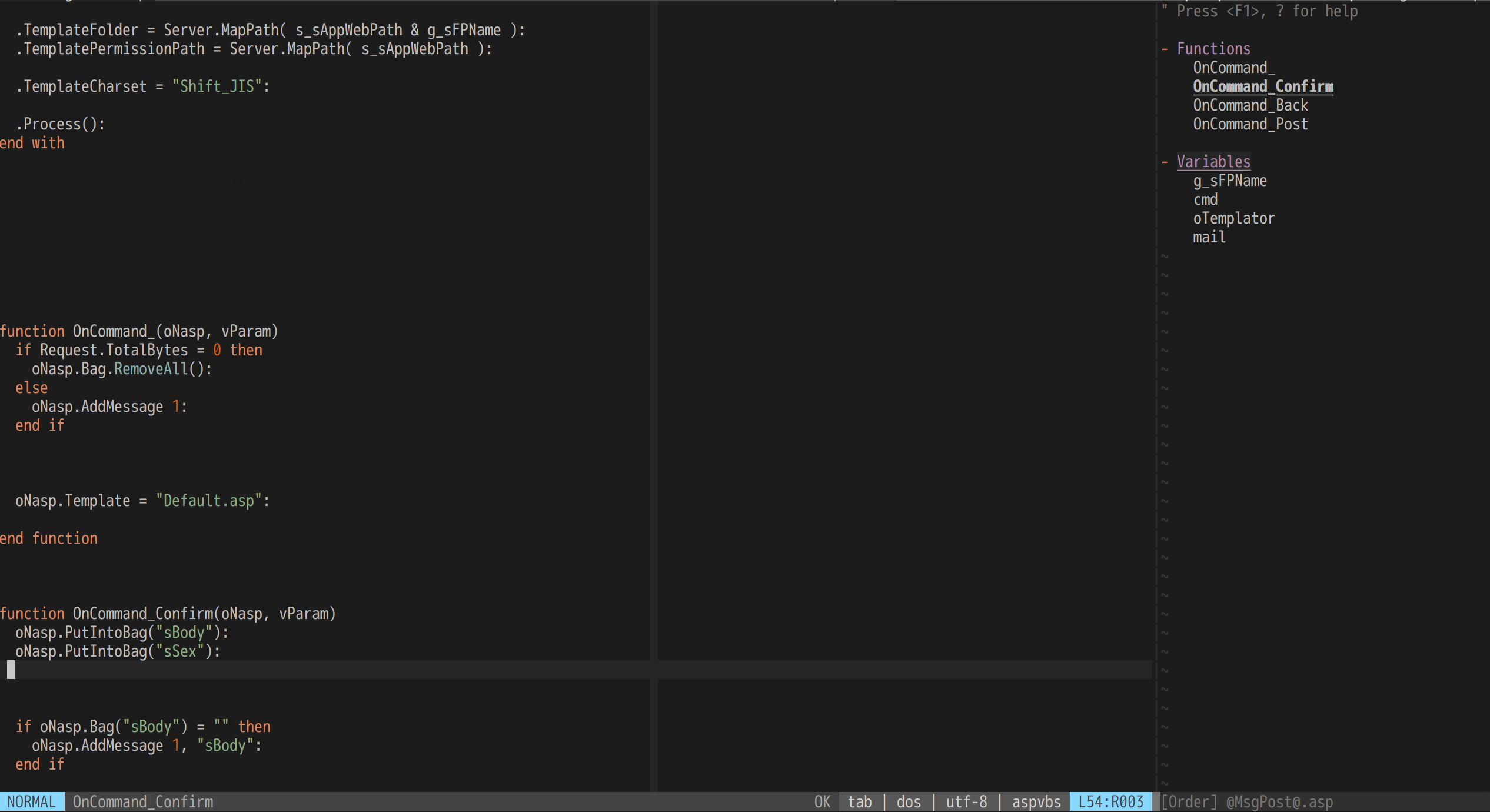Click the OnCommand_Confirm label in the statusline
The width and height of the screenshot is (1490, 812).
[x=142, y=801]
